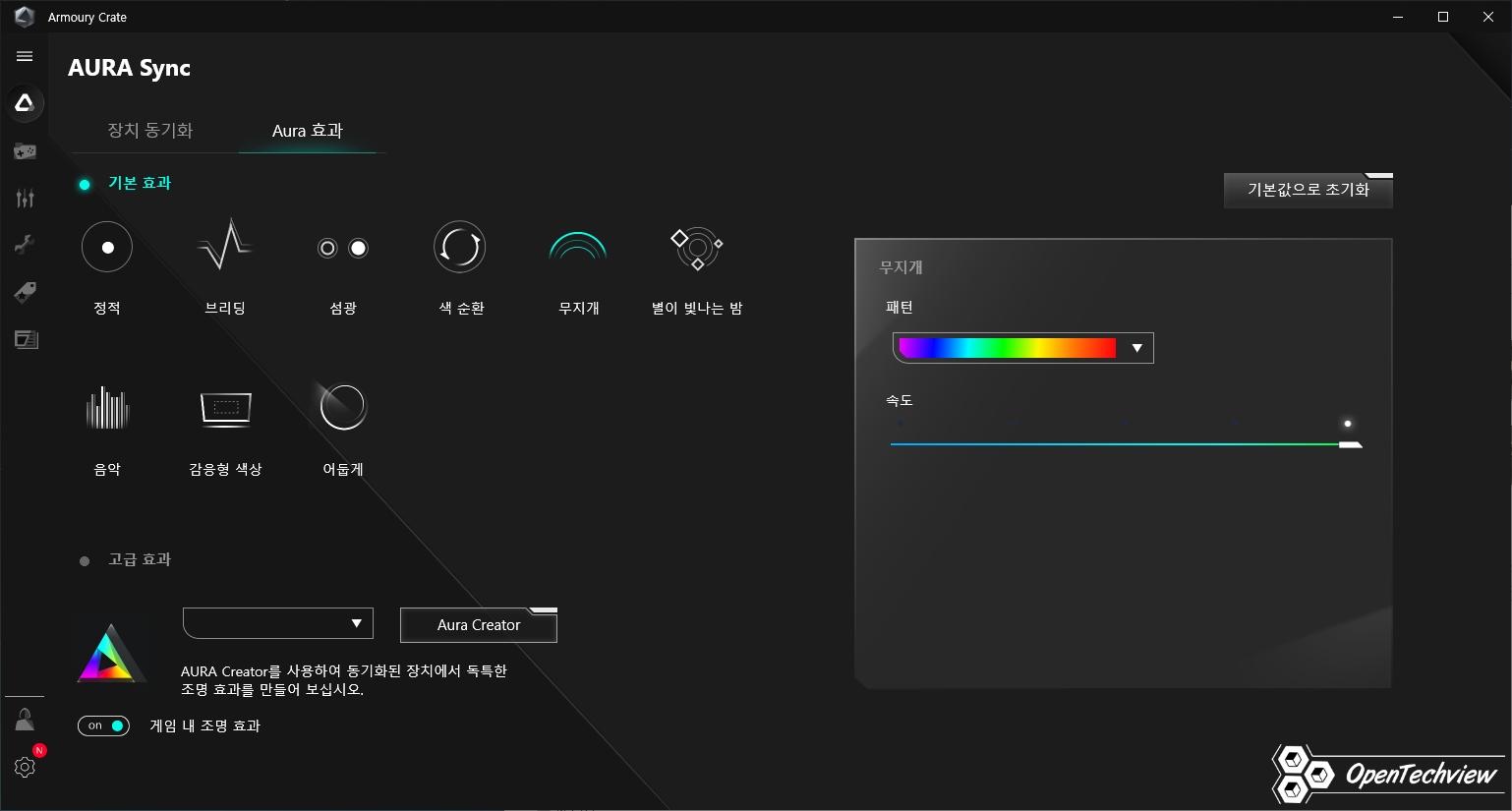Viewport: 1512px width, 811px height.
Task: Open the sliders scenario profiles sidebar icon
Action: click(x=25, y=199)
